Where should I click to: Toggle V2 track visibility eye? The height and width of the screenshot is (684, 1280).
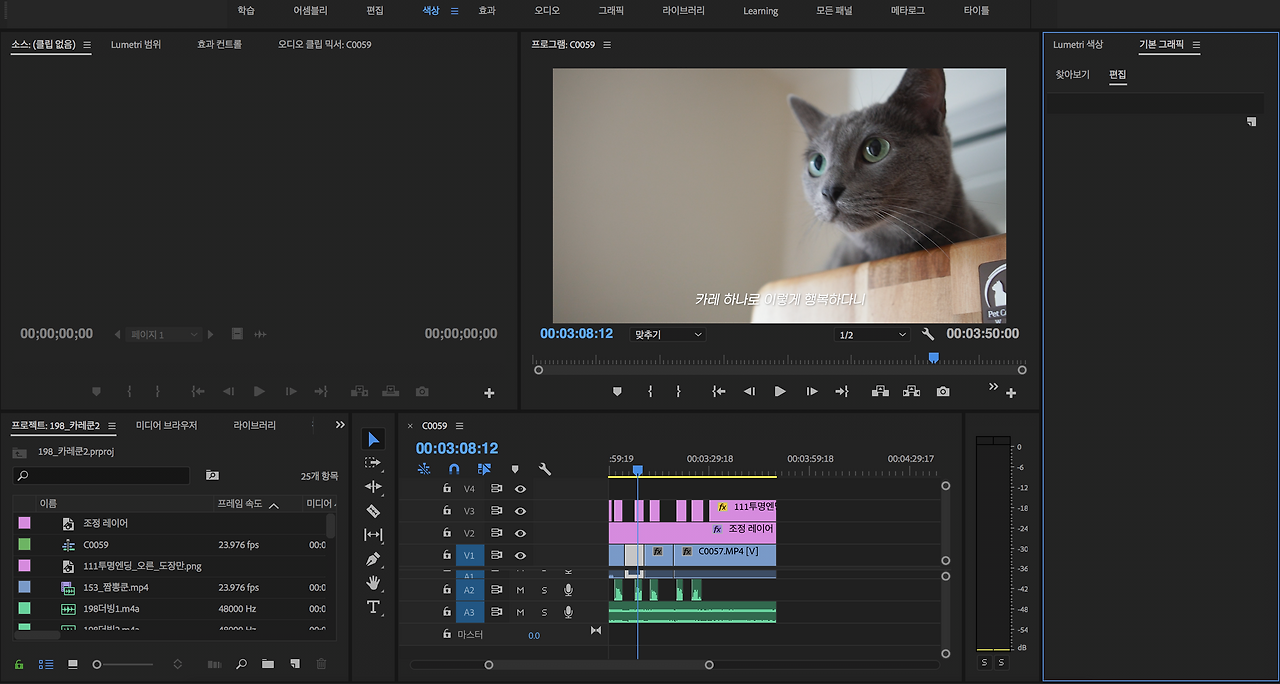tap(520, 533)
